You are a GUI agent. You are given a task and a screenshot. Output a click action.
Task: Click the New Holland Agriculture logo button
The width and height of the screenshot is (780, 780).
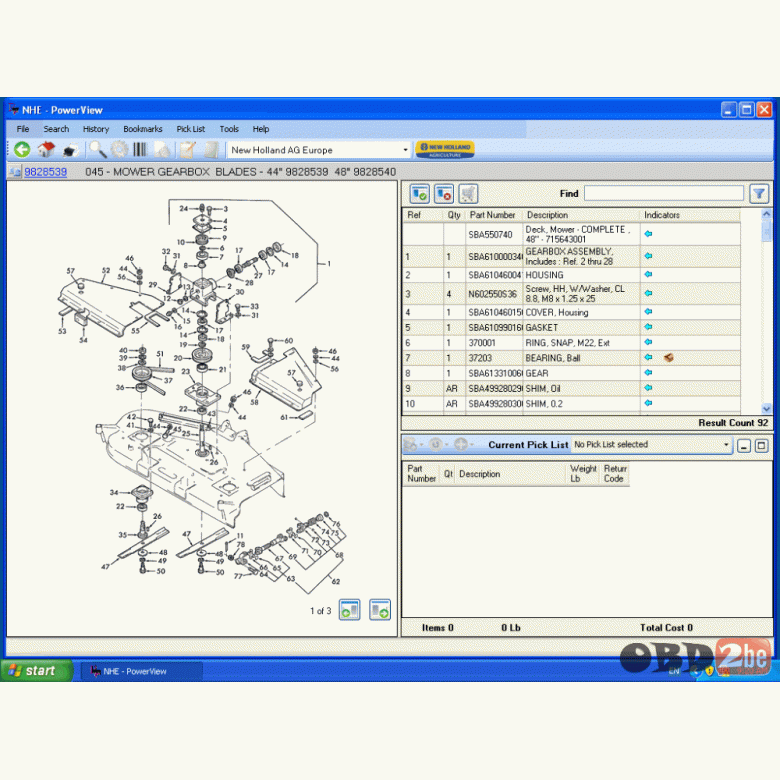(x=445, y=149)
